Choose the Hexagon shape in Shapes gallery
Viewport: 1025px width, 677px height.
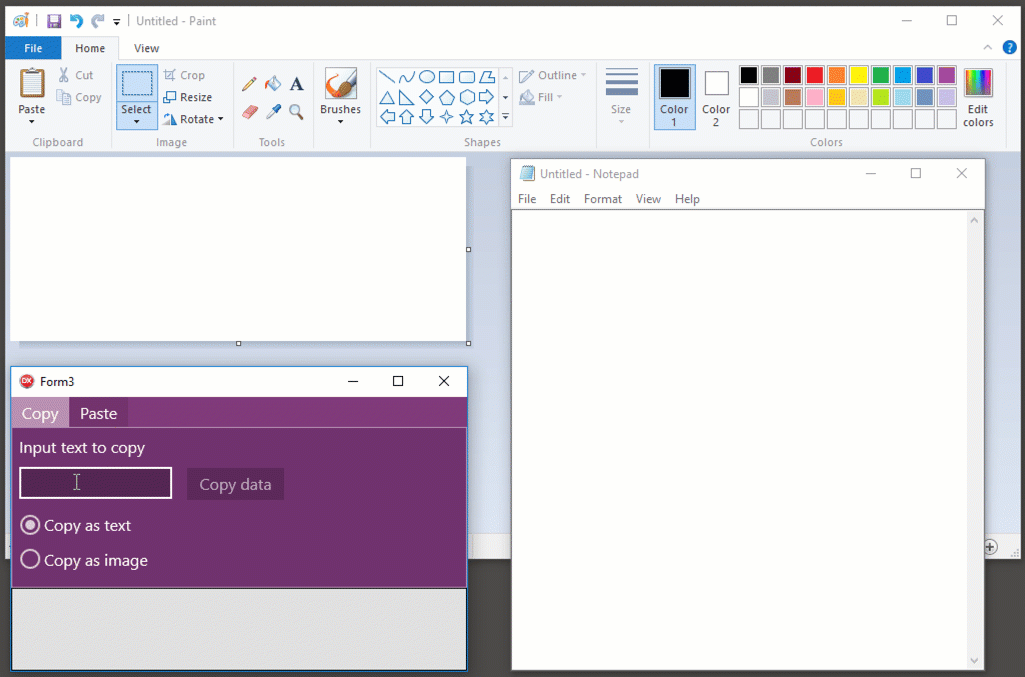[467, 97]
